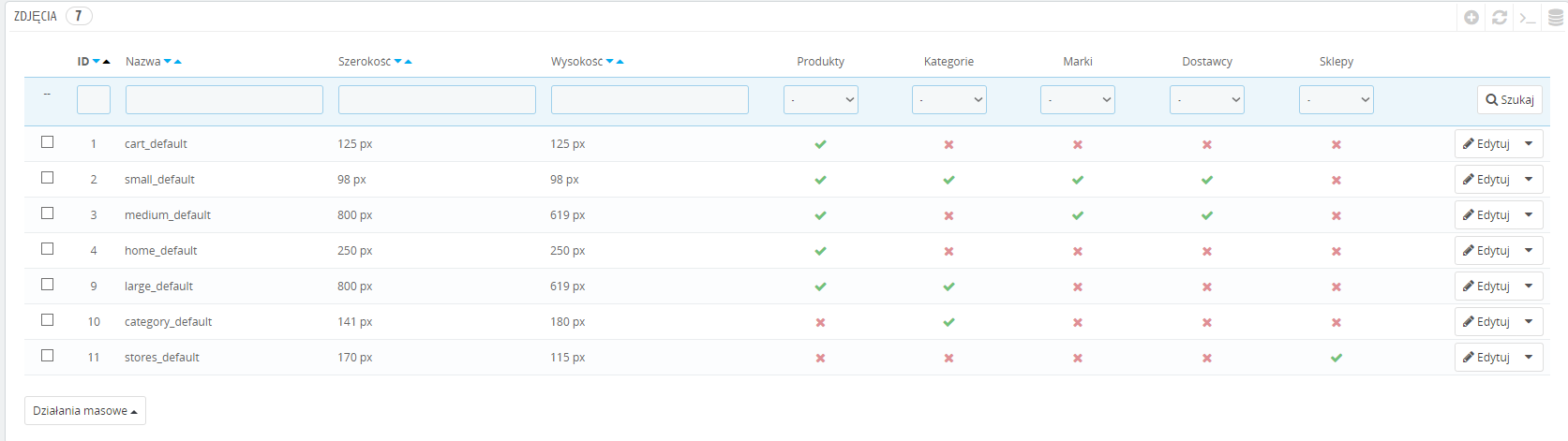Screen dimensions: 1568x441
Task: Check the stores_default row checkbox
Action: (x=47, y=356)
